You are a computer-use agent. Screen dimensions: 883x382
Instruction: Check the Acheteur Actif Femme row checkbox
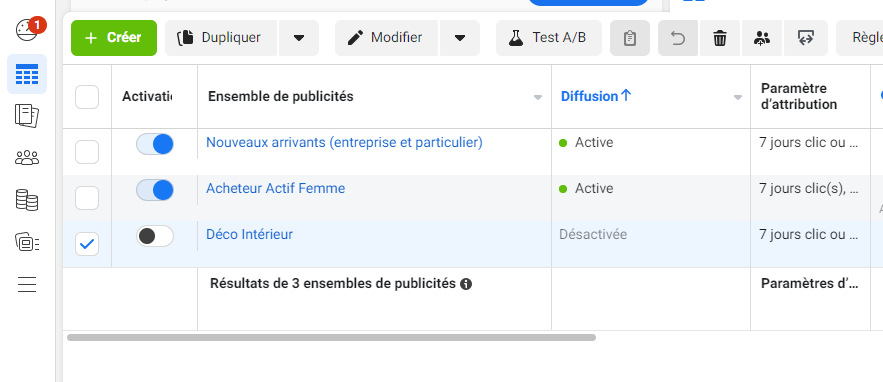tap(87, 198)
